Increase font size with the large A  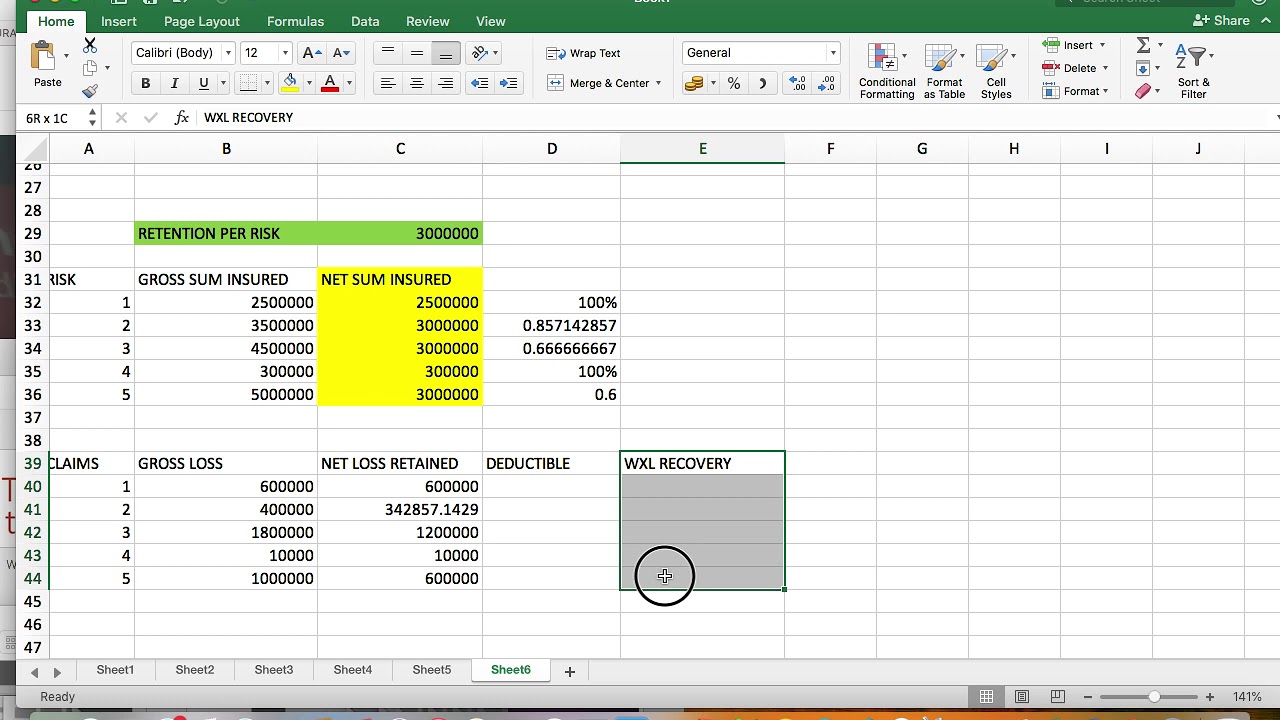[311, 53]
